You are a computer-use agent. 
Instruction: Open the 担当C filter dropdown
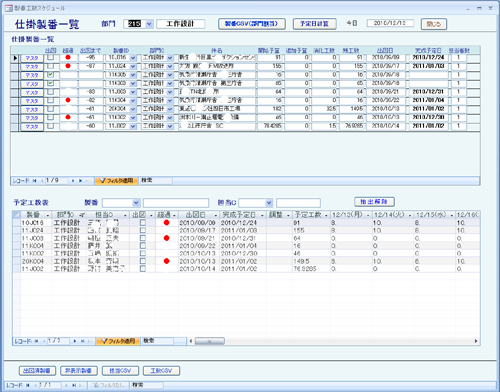269,203
